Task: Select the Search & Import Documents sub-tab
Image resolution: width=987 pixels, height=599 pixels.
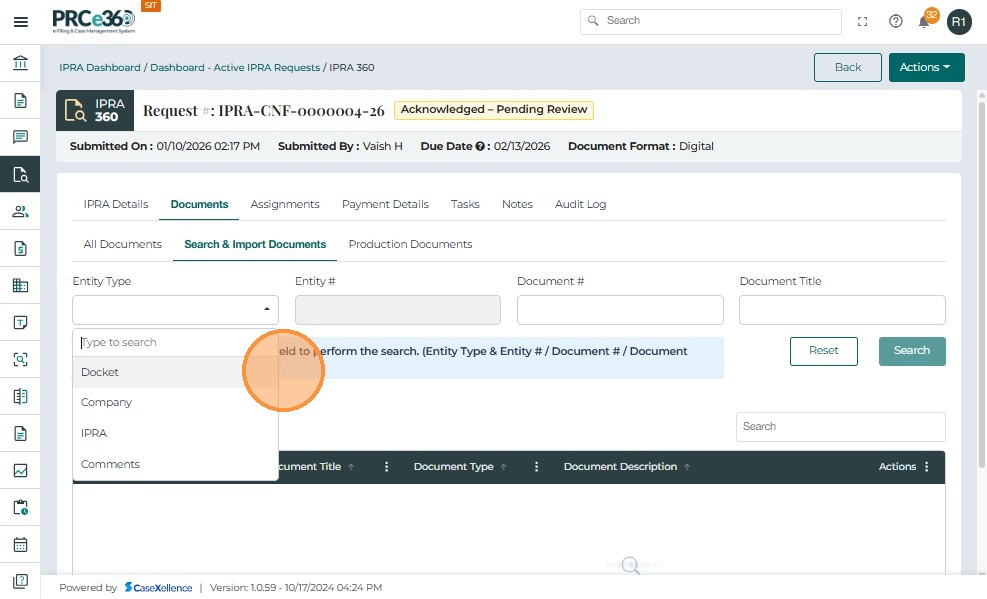Action: (255, 244)
